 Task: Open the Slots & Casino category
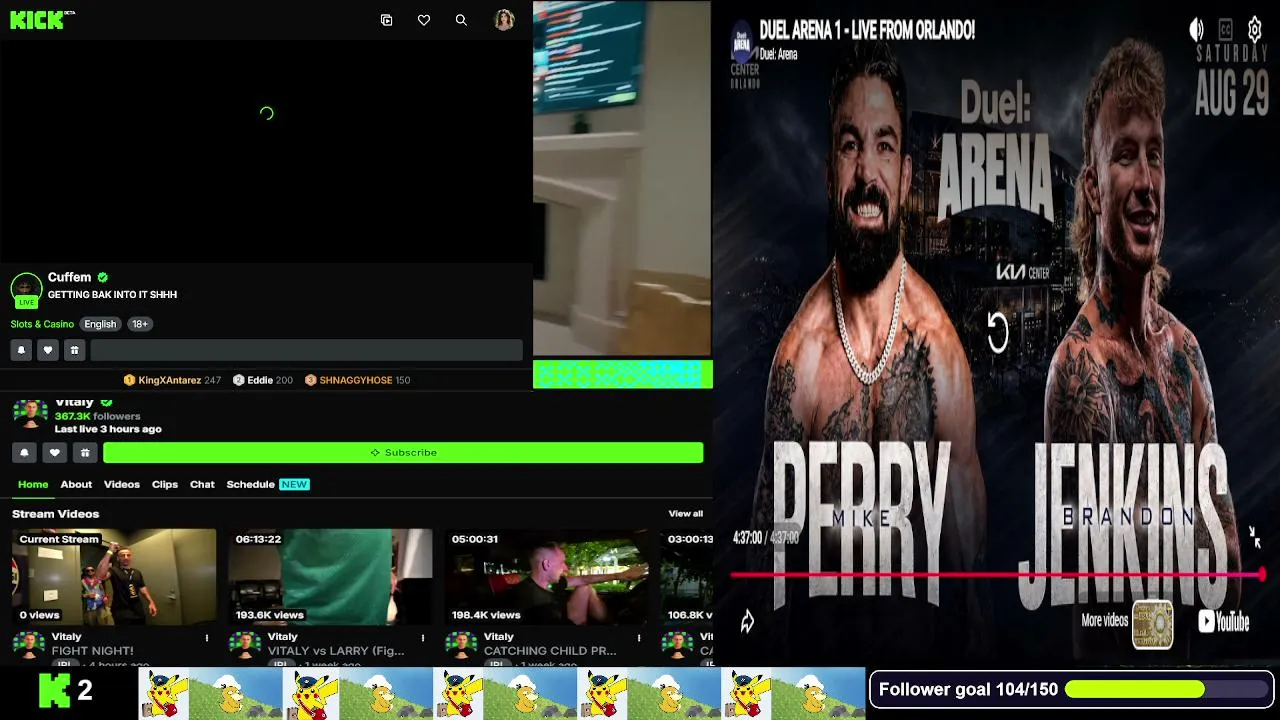pyautogui.click(x=42, y=324)
